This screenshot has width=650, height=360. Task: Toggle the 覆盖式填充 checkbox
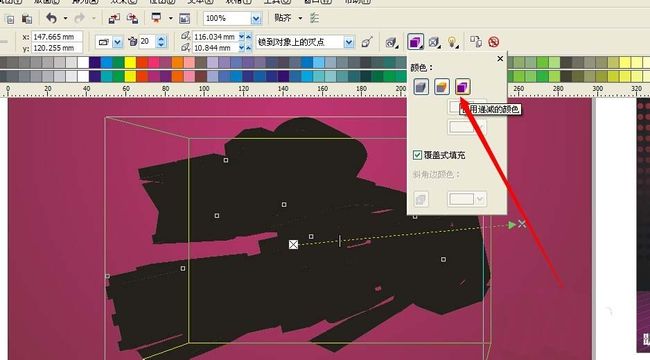(x=417, y=155)
